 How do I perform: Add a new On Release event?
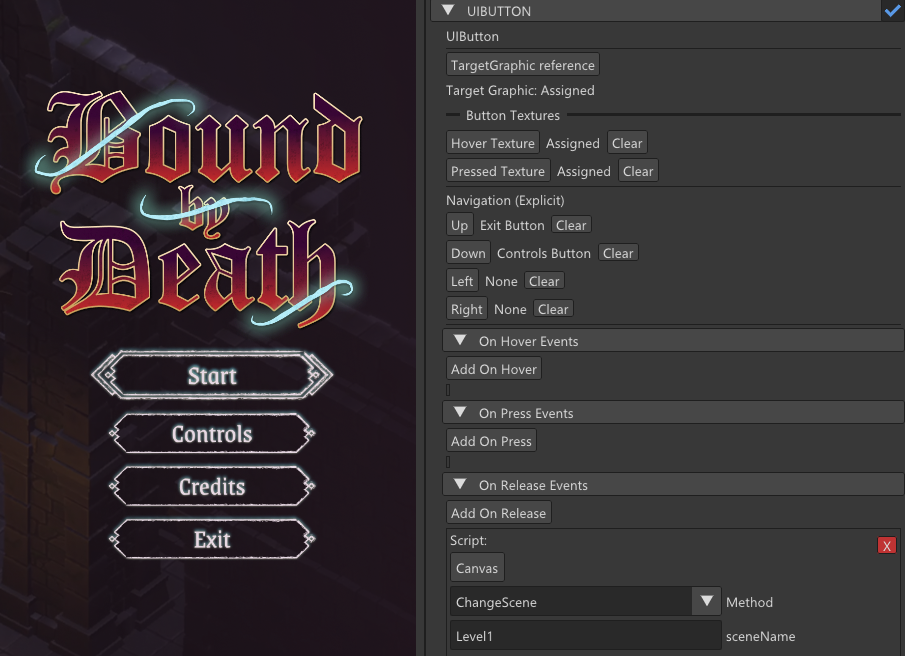pyautogui.click(x=498, y=512)
